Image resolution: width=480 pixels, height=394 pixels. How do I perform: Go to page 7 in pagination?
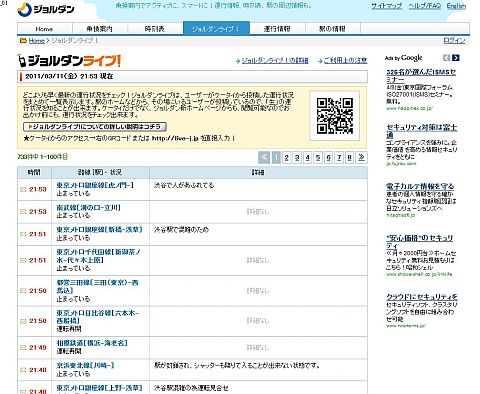click(339, 157)
